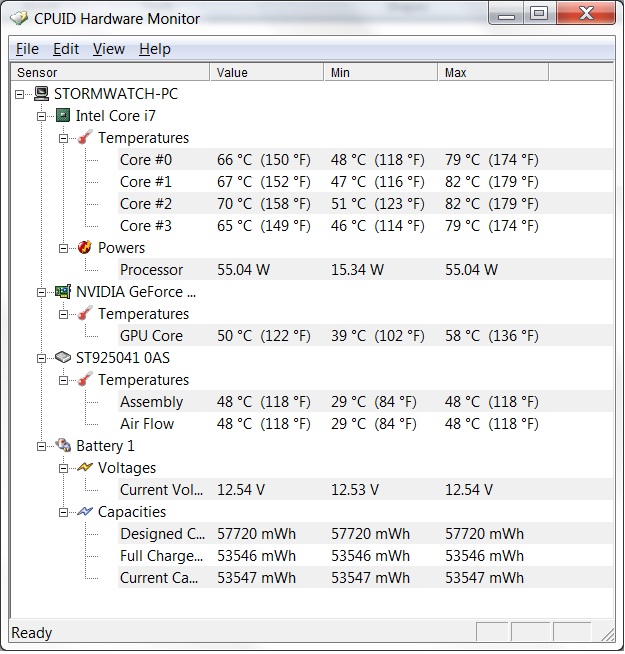Open the Help menu
Viewport: 625px width, 654px height.
coord(155,49)
